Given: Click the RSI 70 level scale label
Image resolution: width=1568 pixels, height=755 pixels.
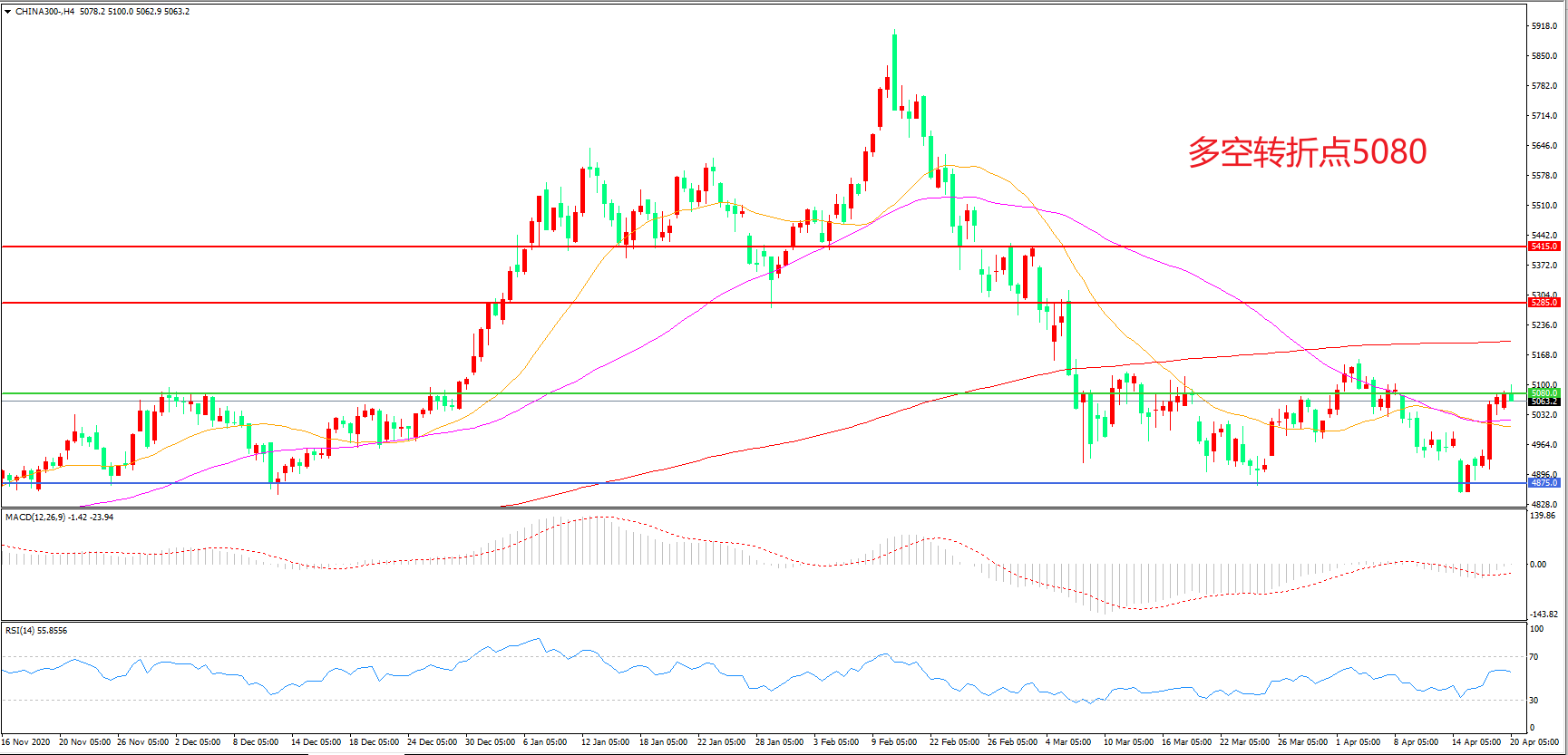Looking at the screenshot, I should pos(1534,657).
